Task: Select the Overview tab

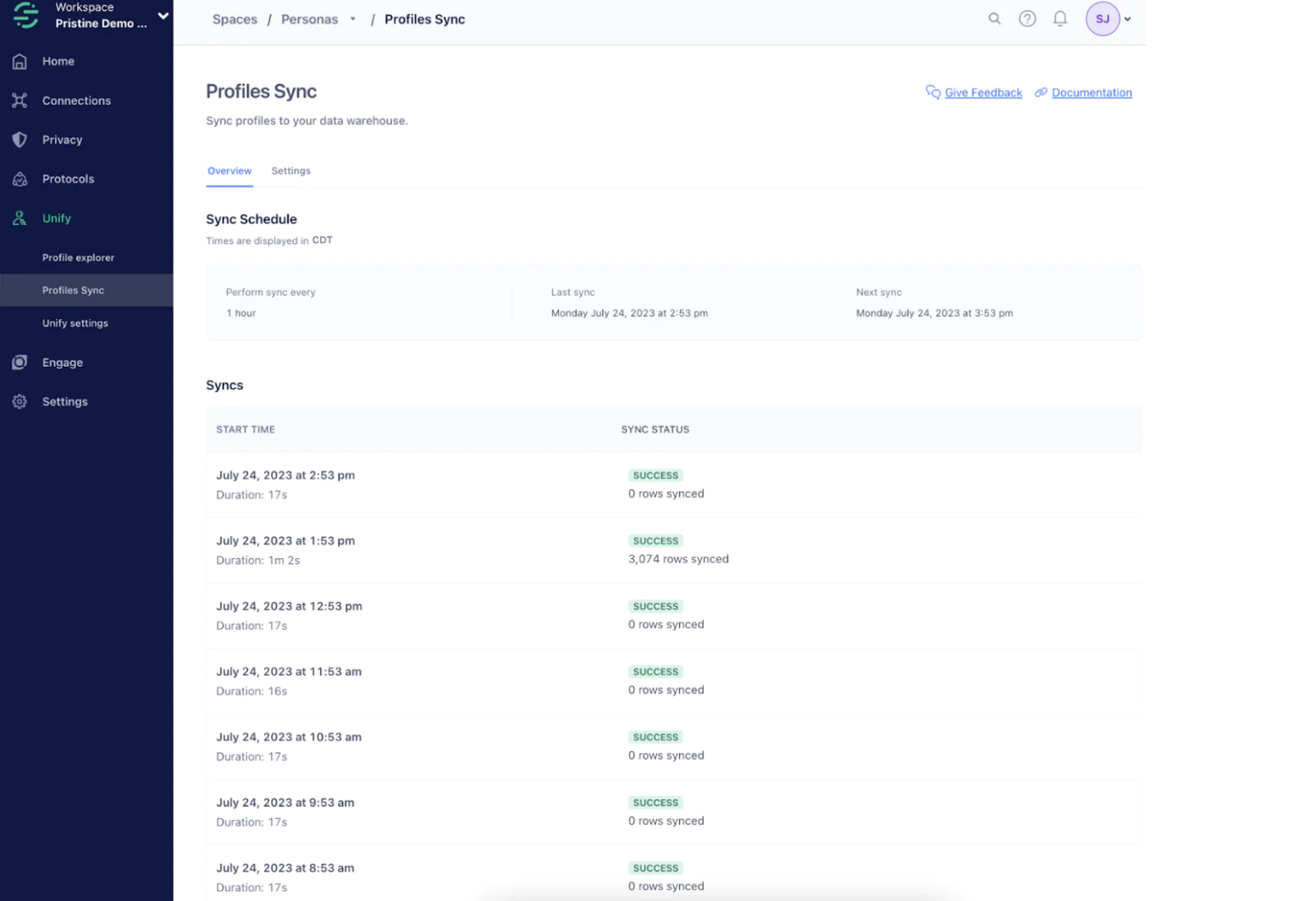Action: [x=229, y=170]
